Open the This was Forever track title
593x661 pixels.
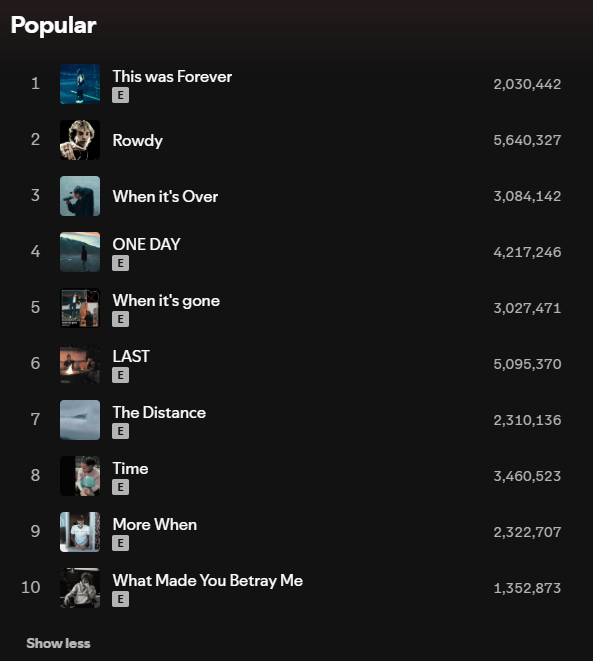pyautogui.click(x=172, y=77)
